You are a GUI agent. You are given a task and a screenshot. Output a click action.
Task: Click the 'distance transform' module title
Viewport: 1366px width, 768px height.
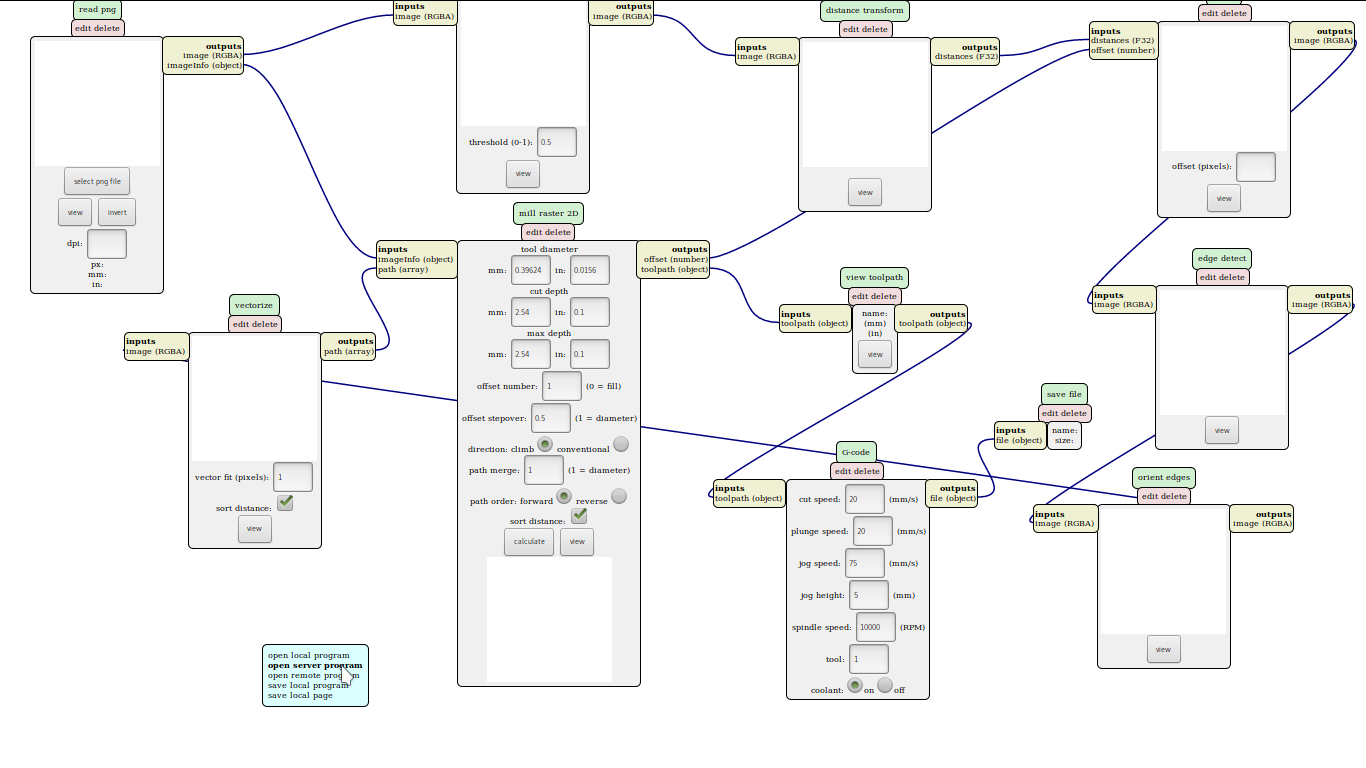(865, 11)
